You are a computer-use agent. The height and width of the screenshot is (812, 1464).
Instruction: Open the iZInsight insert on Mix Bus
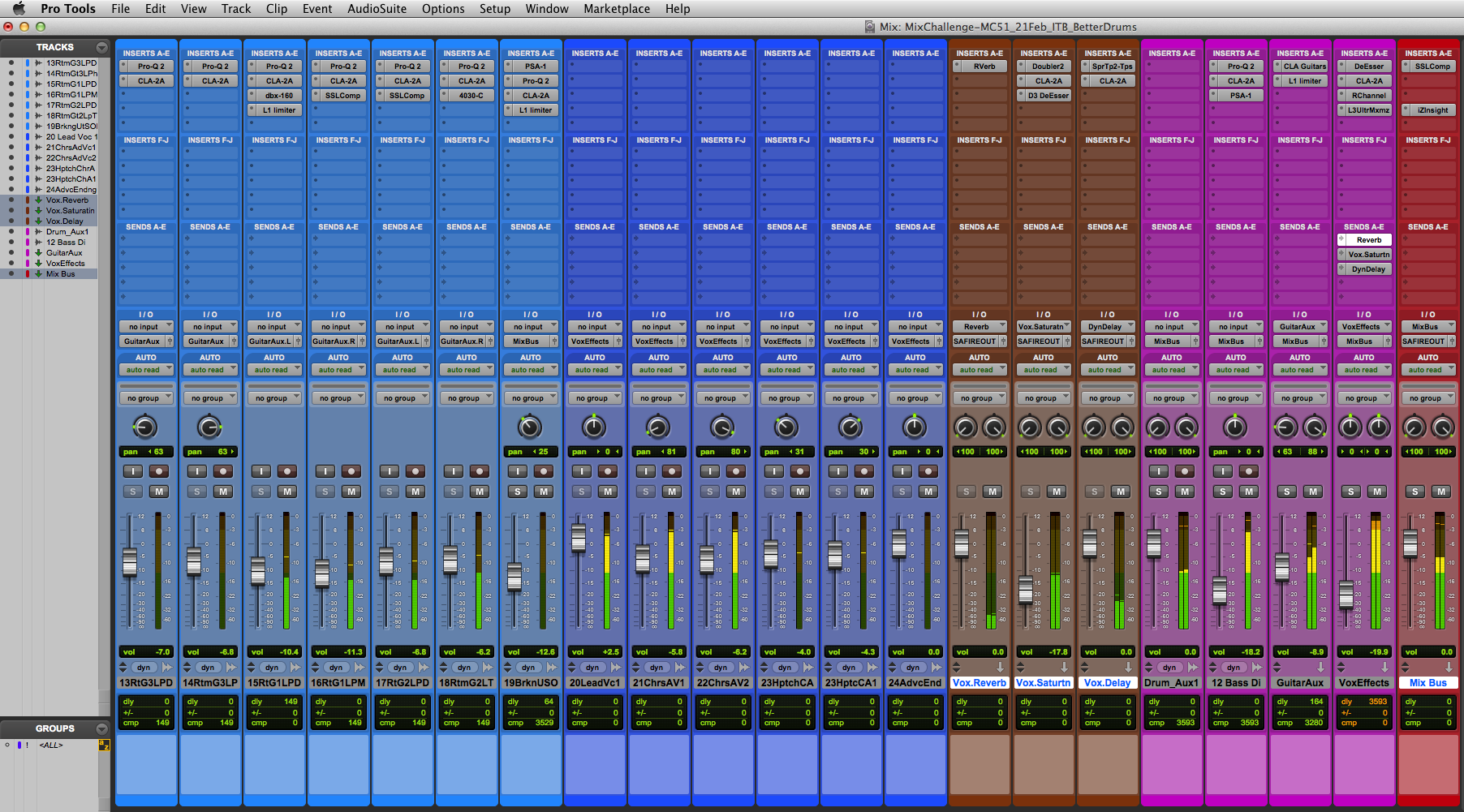pyautogui.click(x=1432, y=110)
